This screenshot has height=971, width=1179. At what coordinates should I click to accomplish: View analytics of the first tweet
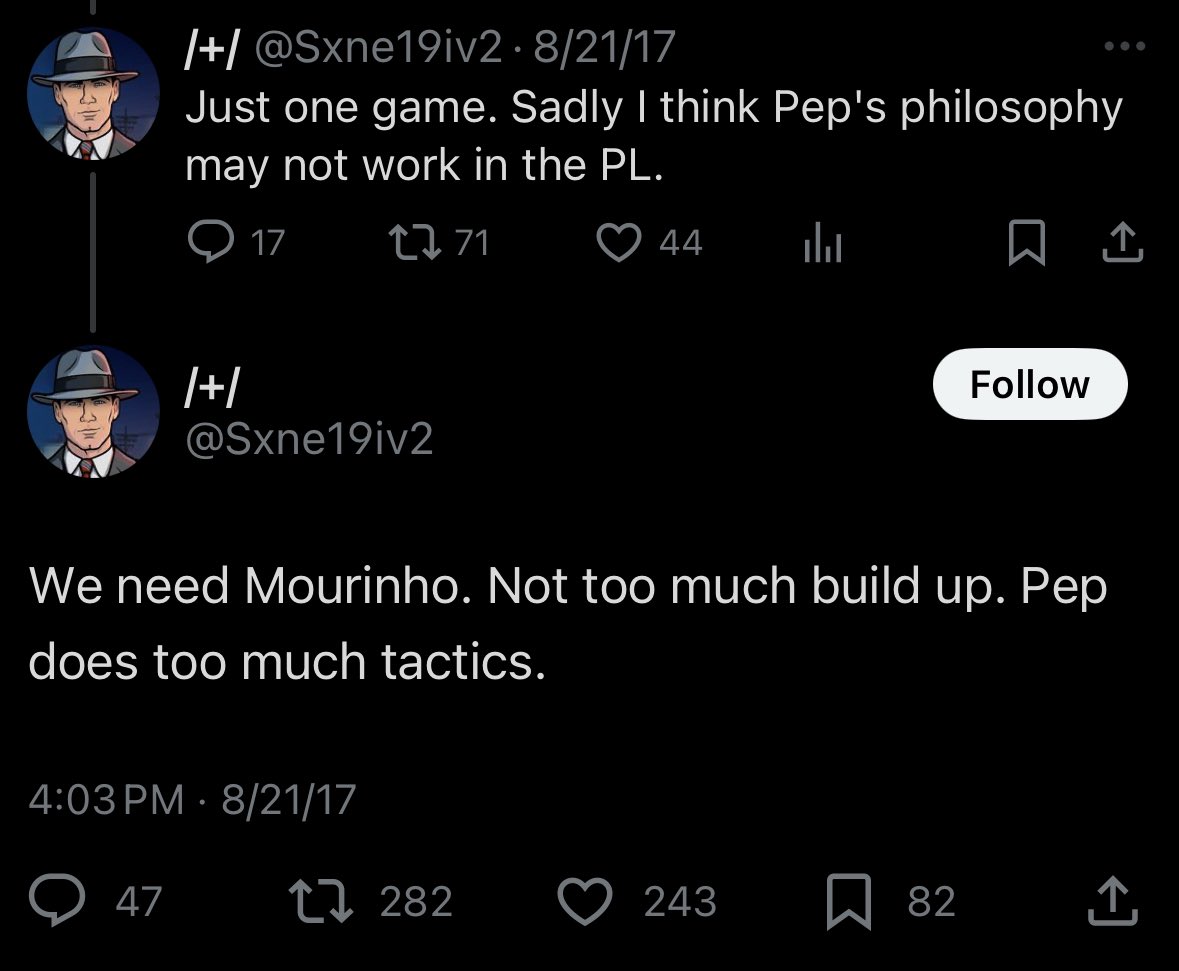coord(823,242)
